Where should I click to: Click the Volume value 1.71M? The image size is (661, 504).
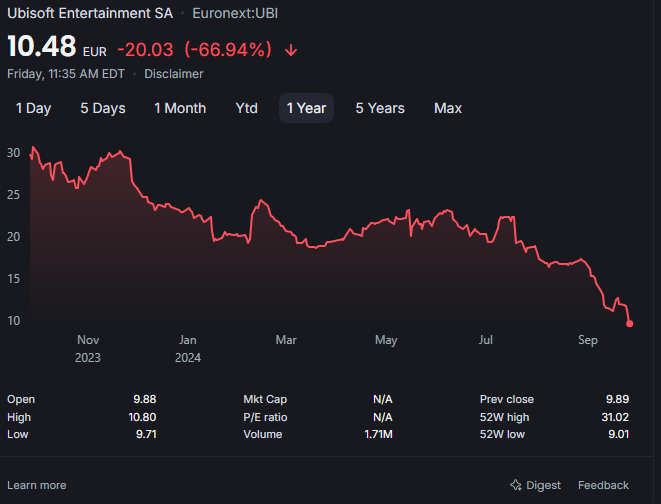click(378, 434)
